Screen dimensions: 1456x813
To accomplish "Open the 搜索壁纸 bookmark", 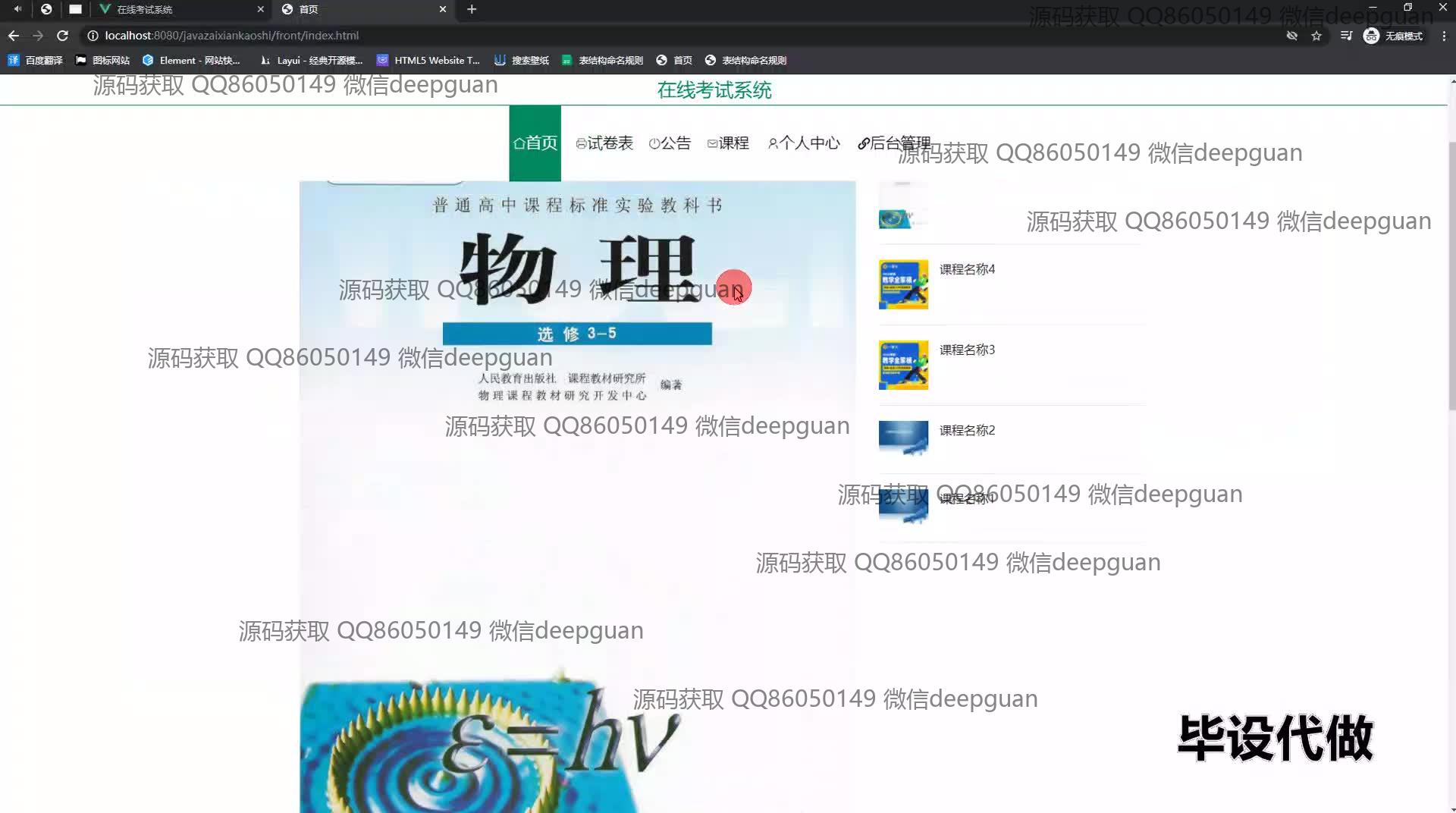I will click(522, 60).
